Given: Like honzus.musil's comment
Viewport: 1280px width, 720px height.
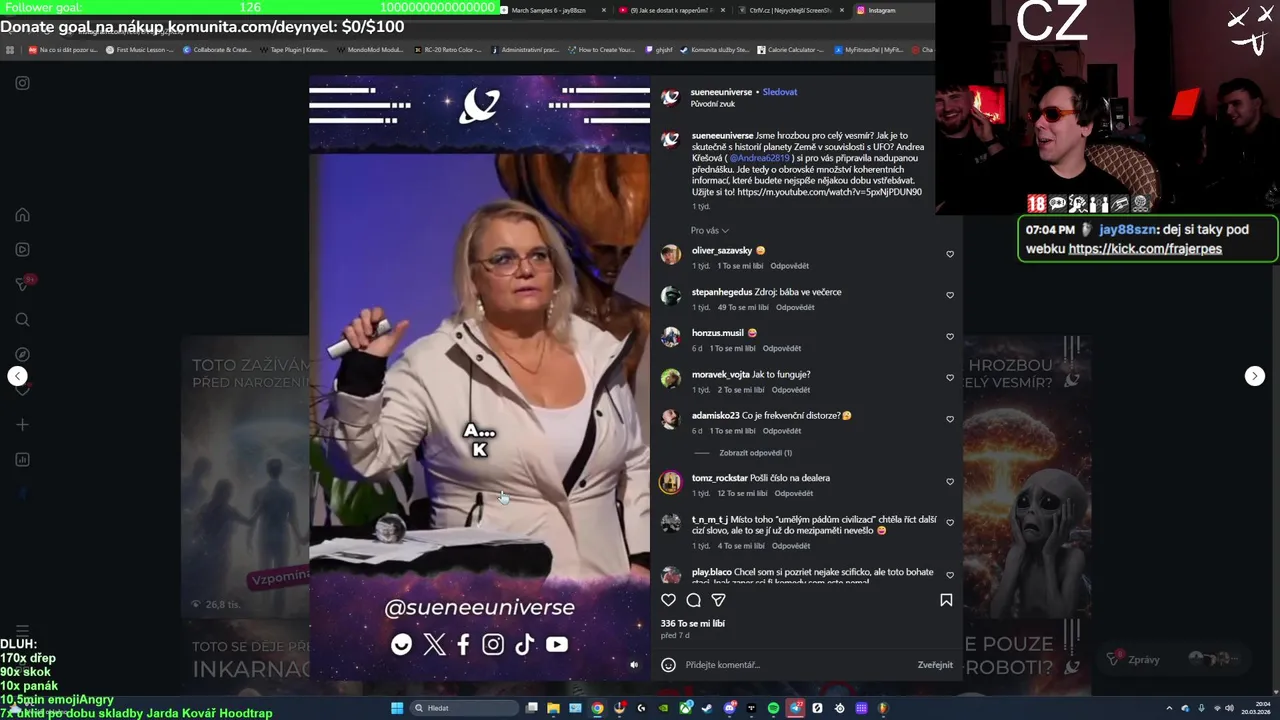Looking at the screenshot, I should 950,336.
